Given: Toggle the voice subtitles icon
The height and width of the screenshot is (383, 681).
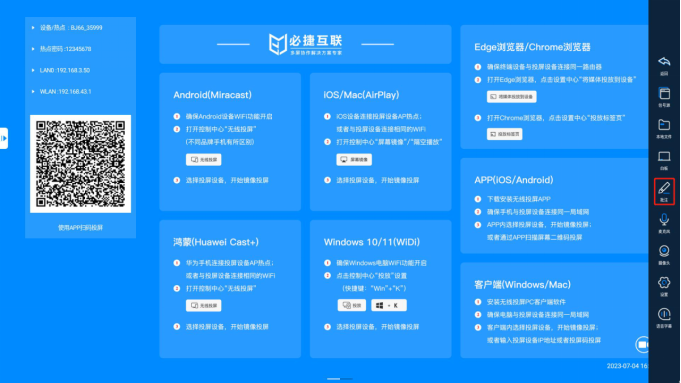Looking at the screenshot, I should tap(664, 317).
